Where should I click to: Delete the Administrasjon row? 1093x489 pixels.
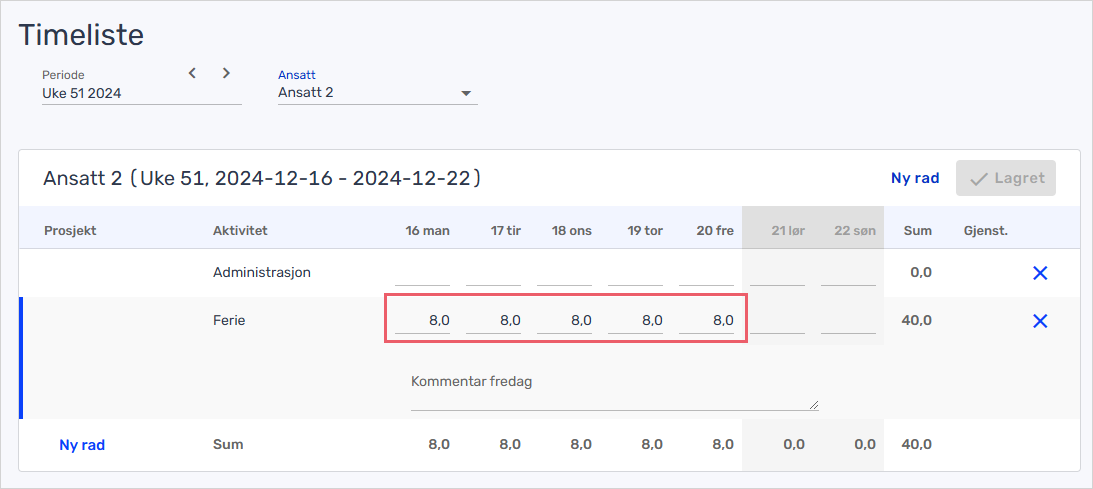coord(1039,273)
